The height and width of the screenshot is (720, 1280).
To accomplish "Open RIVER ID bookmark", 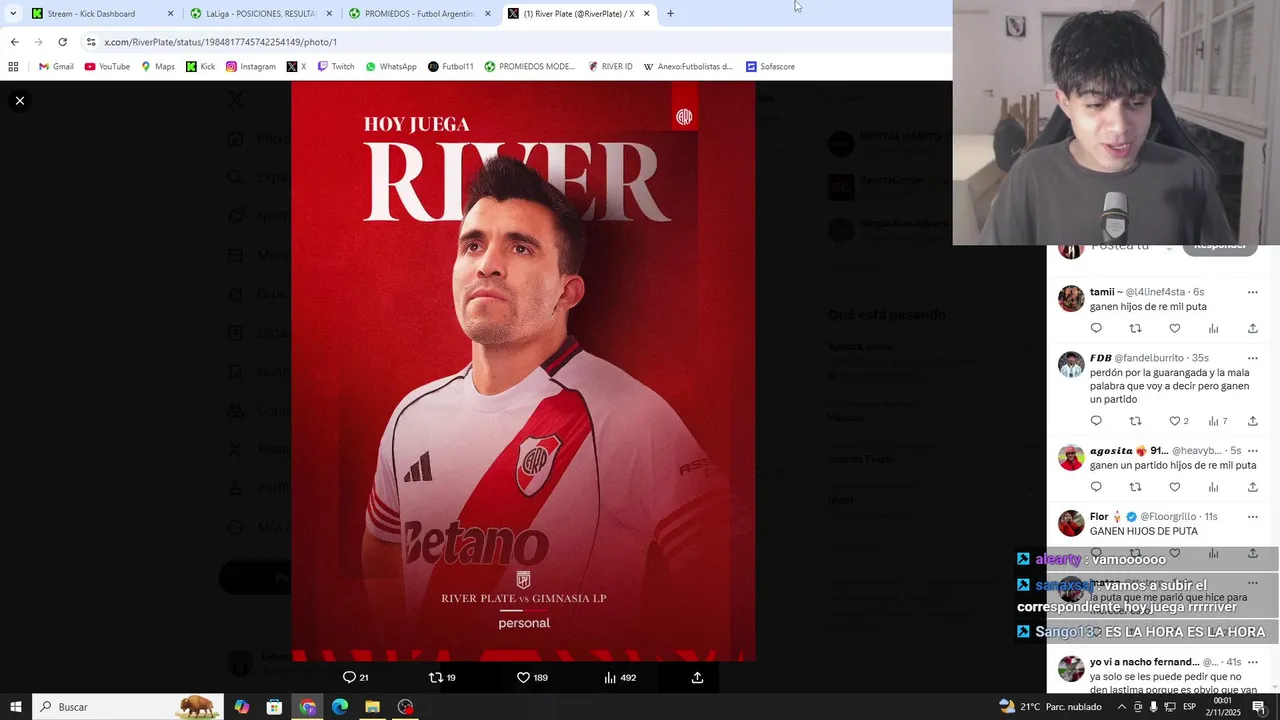I will [611, 67].
